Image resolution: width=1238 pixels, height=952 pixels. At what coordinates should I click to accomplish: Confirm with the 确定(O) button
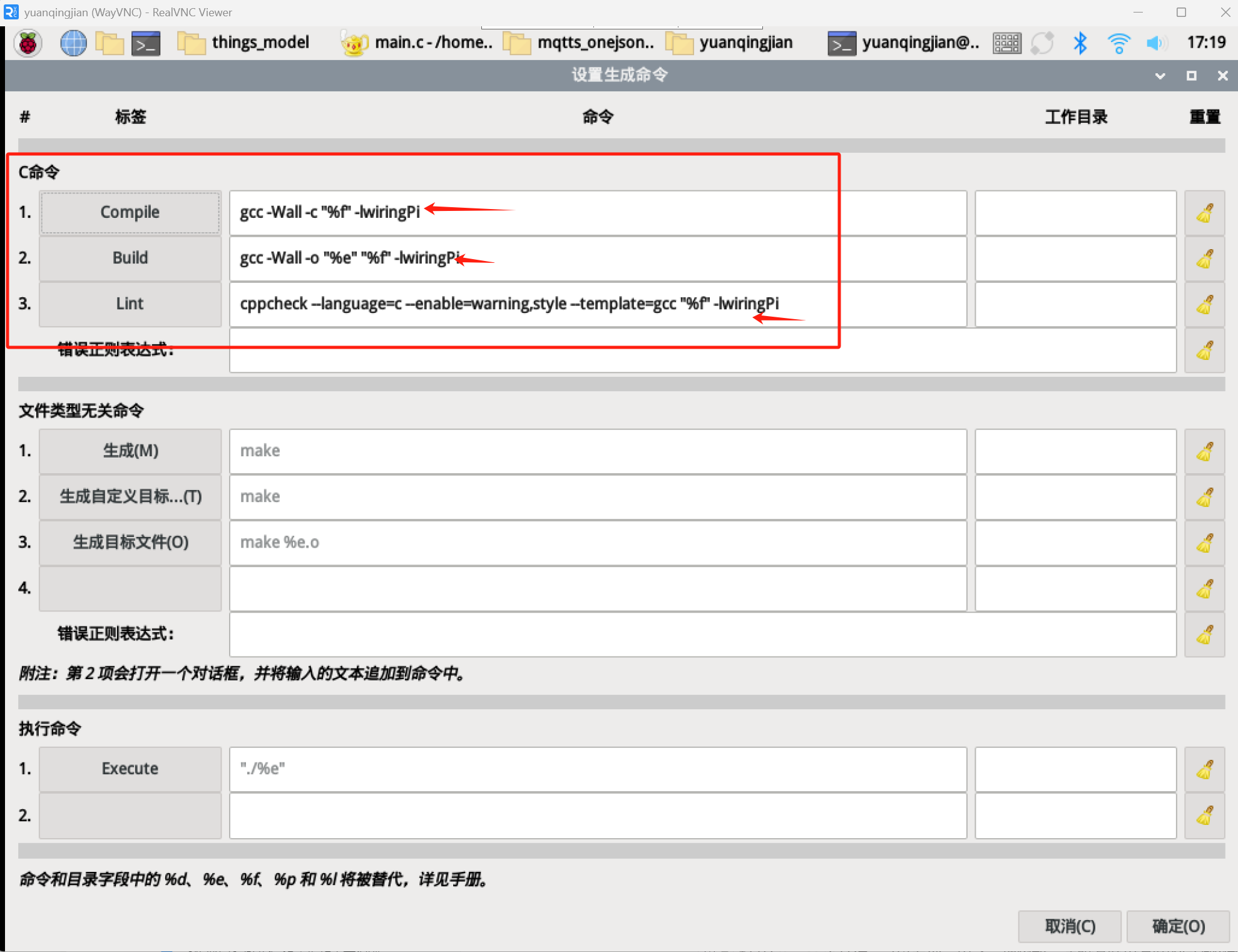1178,926
